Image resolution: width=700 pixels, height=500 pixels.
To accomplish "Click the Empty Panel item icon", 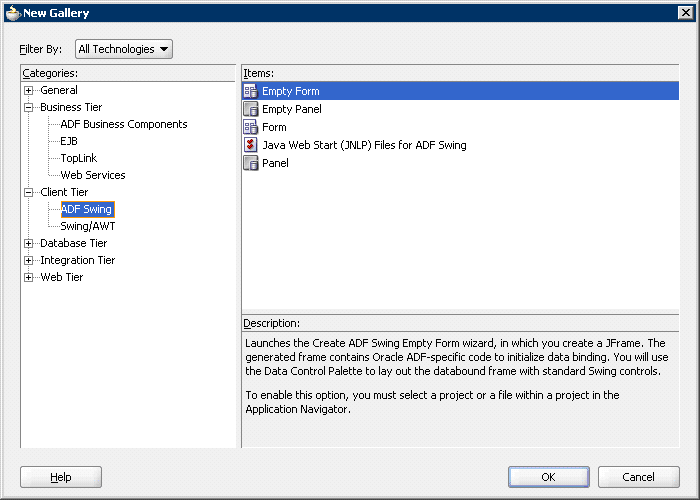I will tap(251, 109).
